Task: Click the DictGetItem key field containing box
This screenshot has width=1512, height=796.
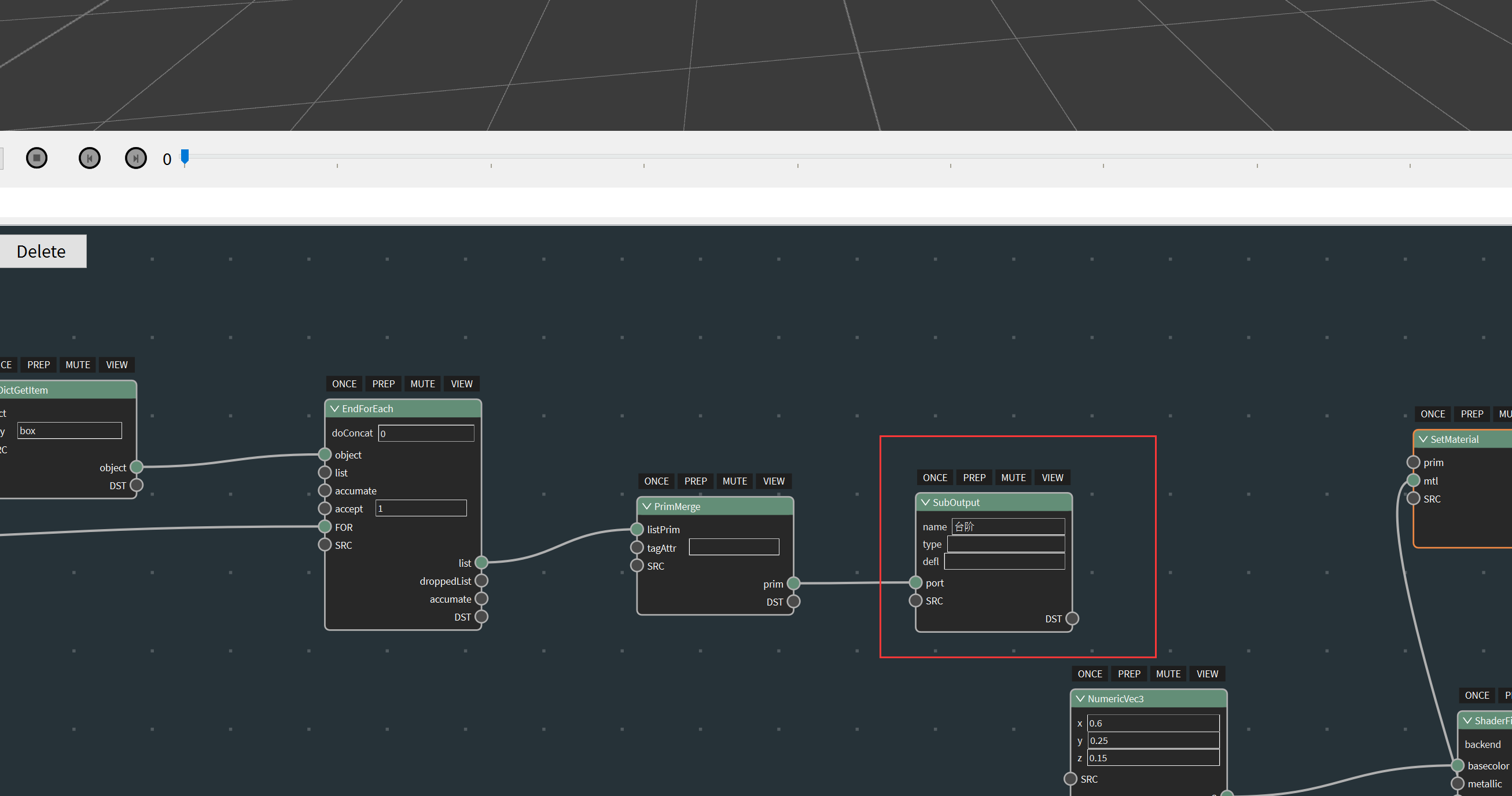Action: tap(69, 430)
